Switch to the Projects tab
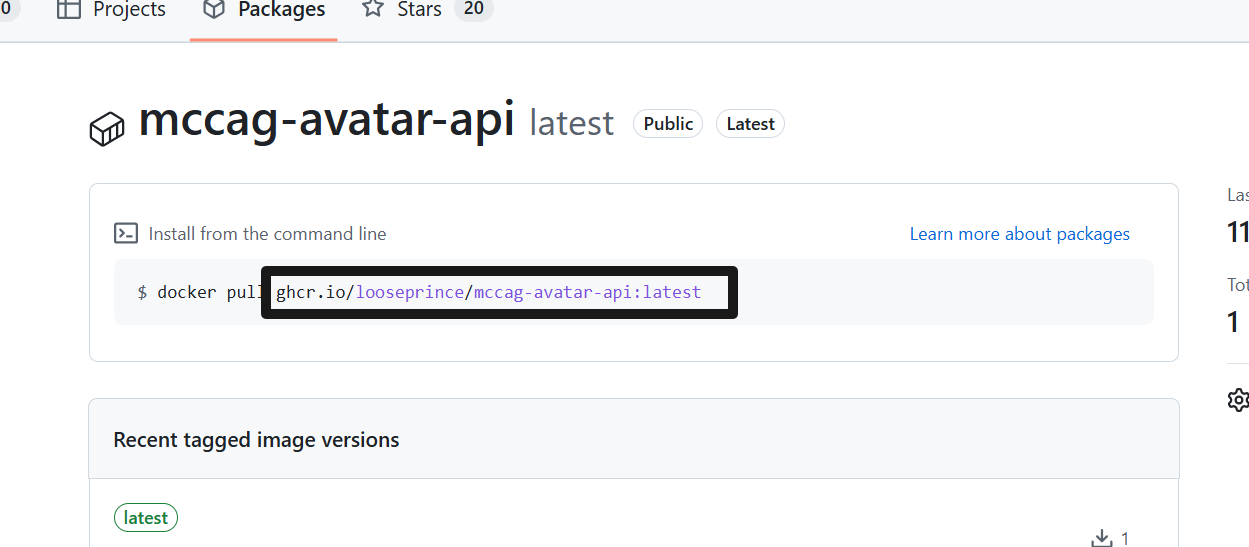This screenshot has width=1249, height=547. click(129, 10)
